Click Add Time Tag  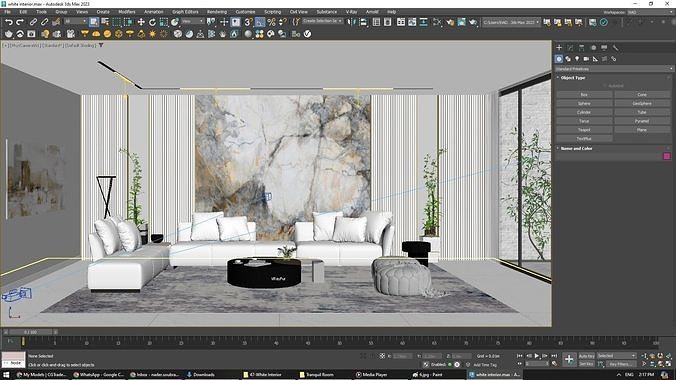pyautogui.click(x=485, y=365)
